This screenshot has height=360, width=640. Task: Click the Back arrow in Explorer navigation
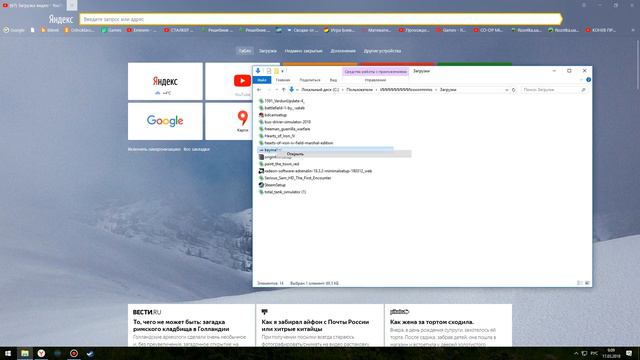click(x=259, y=90)
